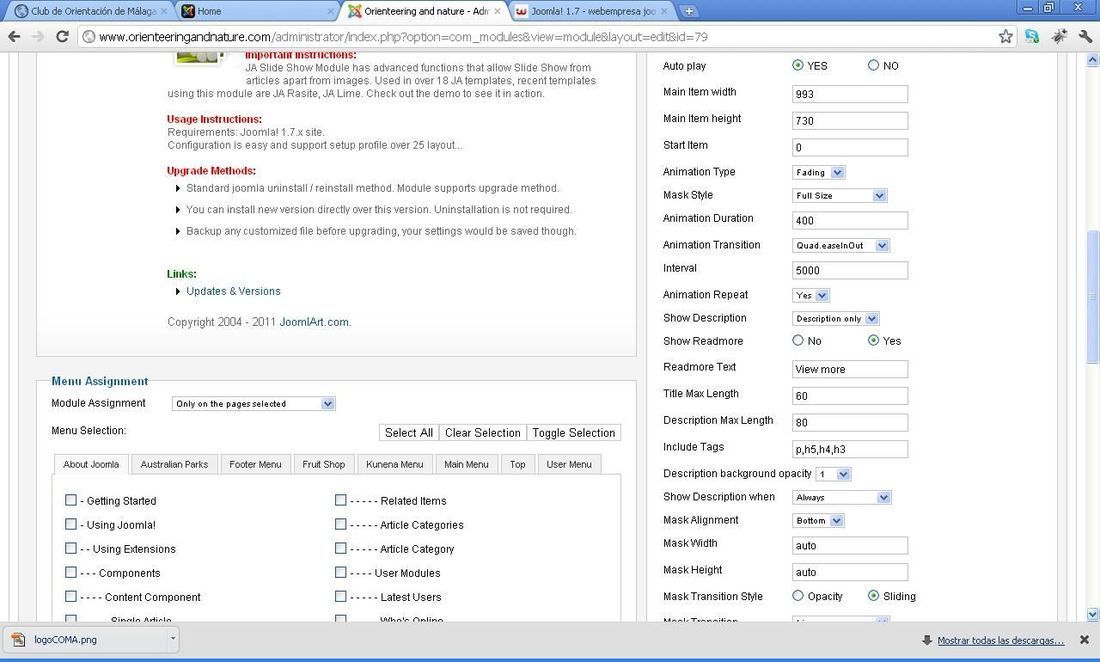1100x662 pixels.
Task: Check the Using Joomla! menu item
Action: 71,524
